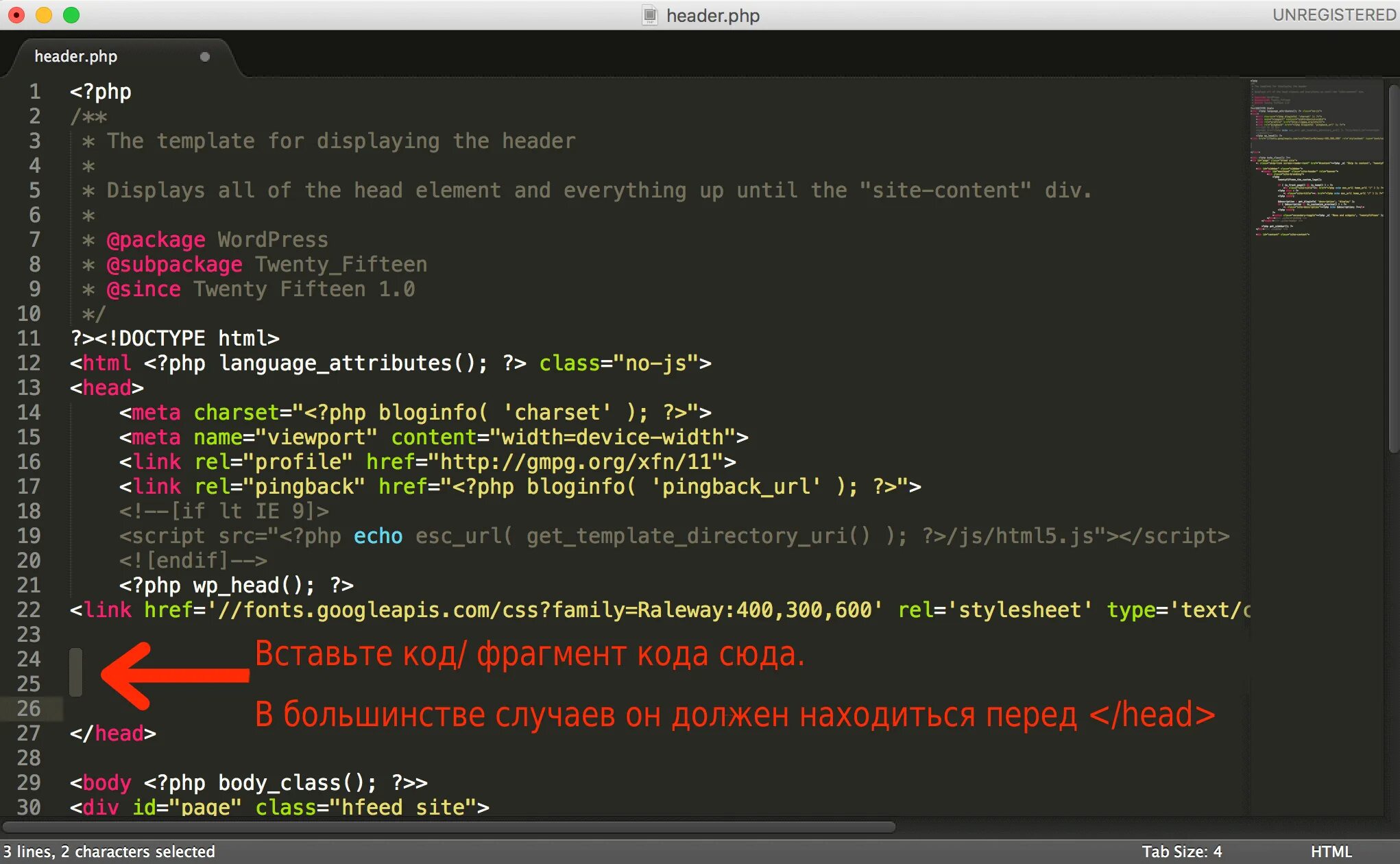Open the HTML syntax selector
This screenshot has height=864, width=1400.
point(1330,851)
